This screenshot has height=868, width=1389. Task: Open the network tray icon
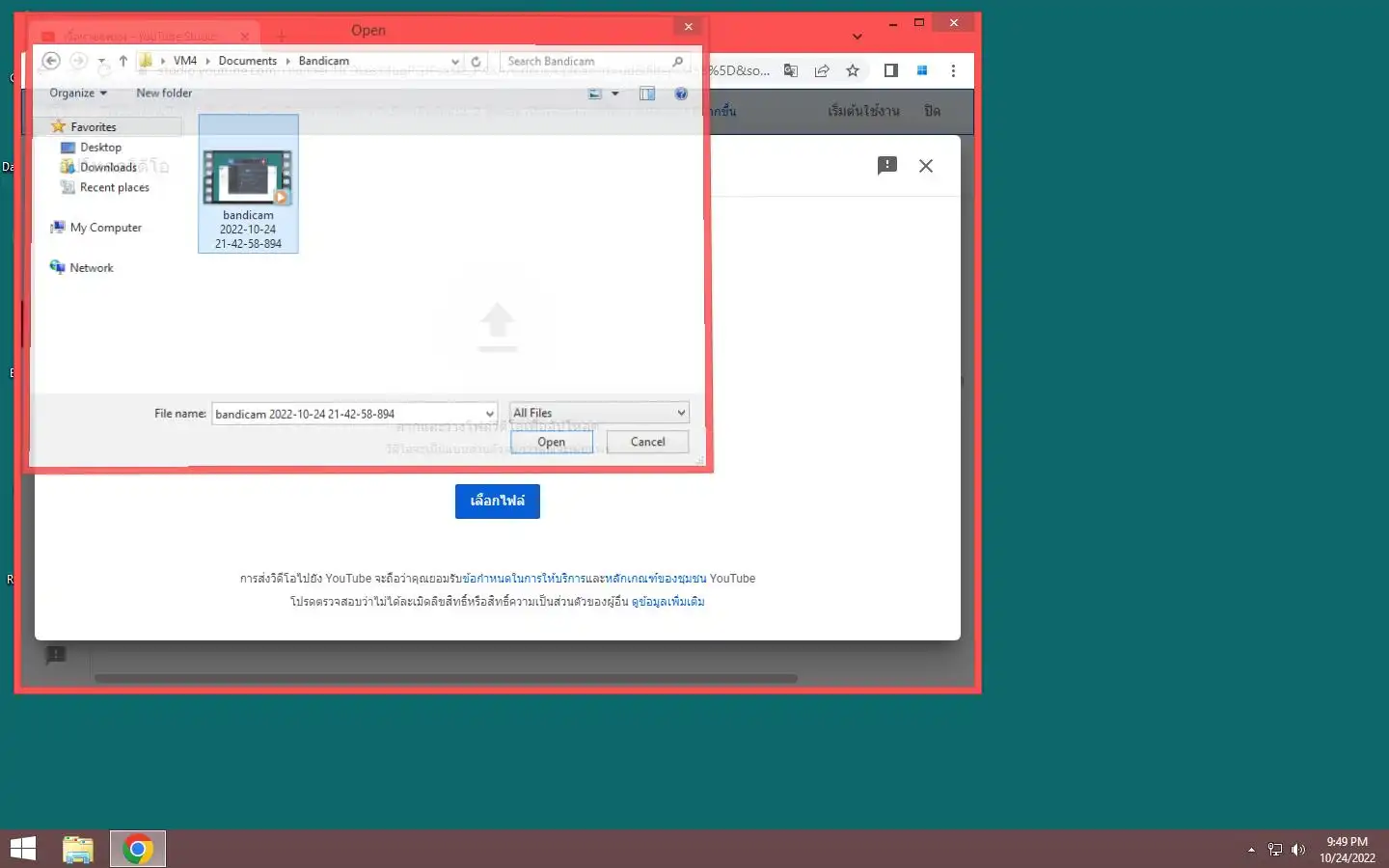1275,850
